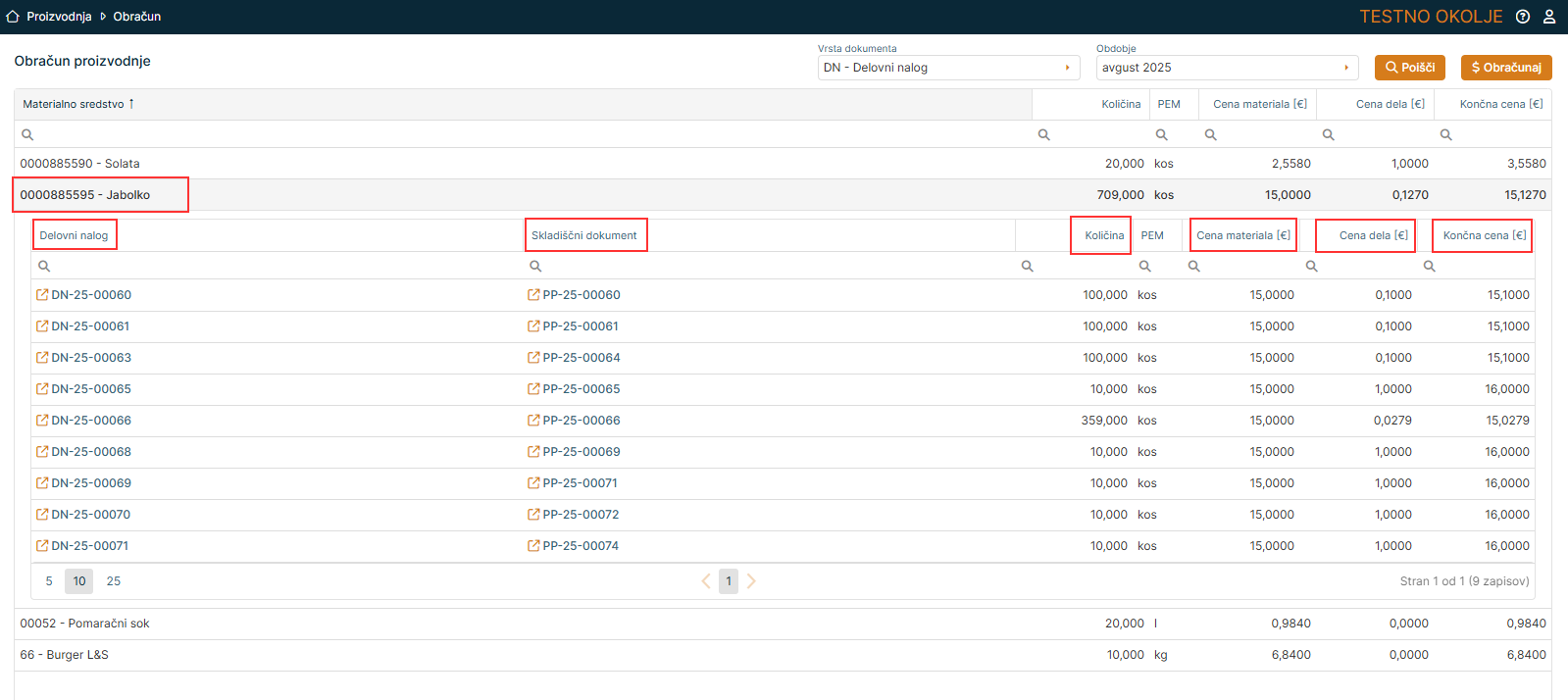1568x700 pixels.
Task: Go to next page arrow in pagination
Action: coord(751,581)
